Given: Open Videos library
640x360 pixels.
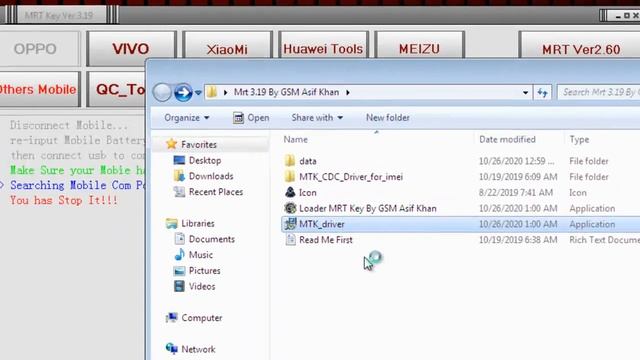Looking at the screenshot, I should (x=202, y=286).
